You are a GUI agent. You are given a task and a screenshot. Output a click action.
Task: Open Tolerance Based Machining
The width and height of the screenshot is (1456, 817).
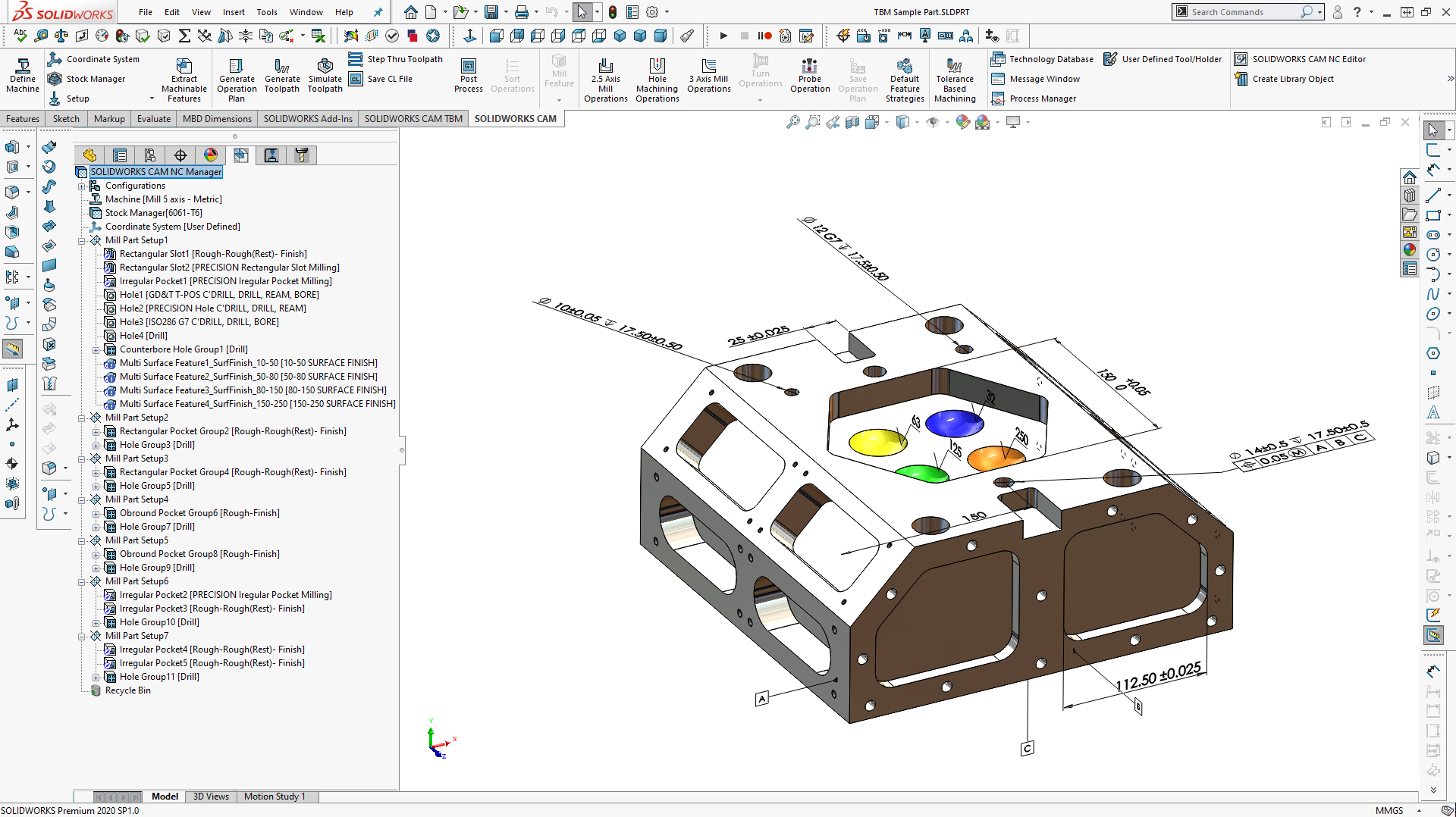[955, 80]
